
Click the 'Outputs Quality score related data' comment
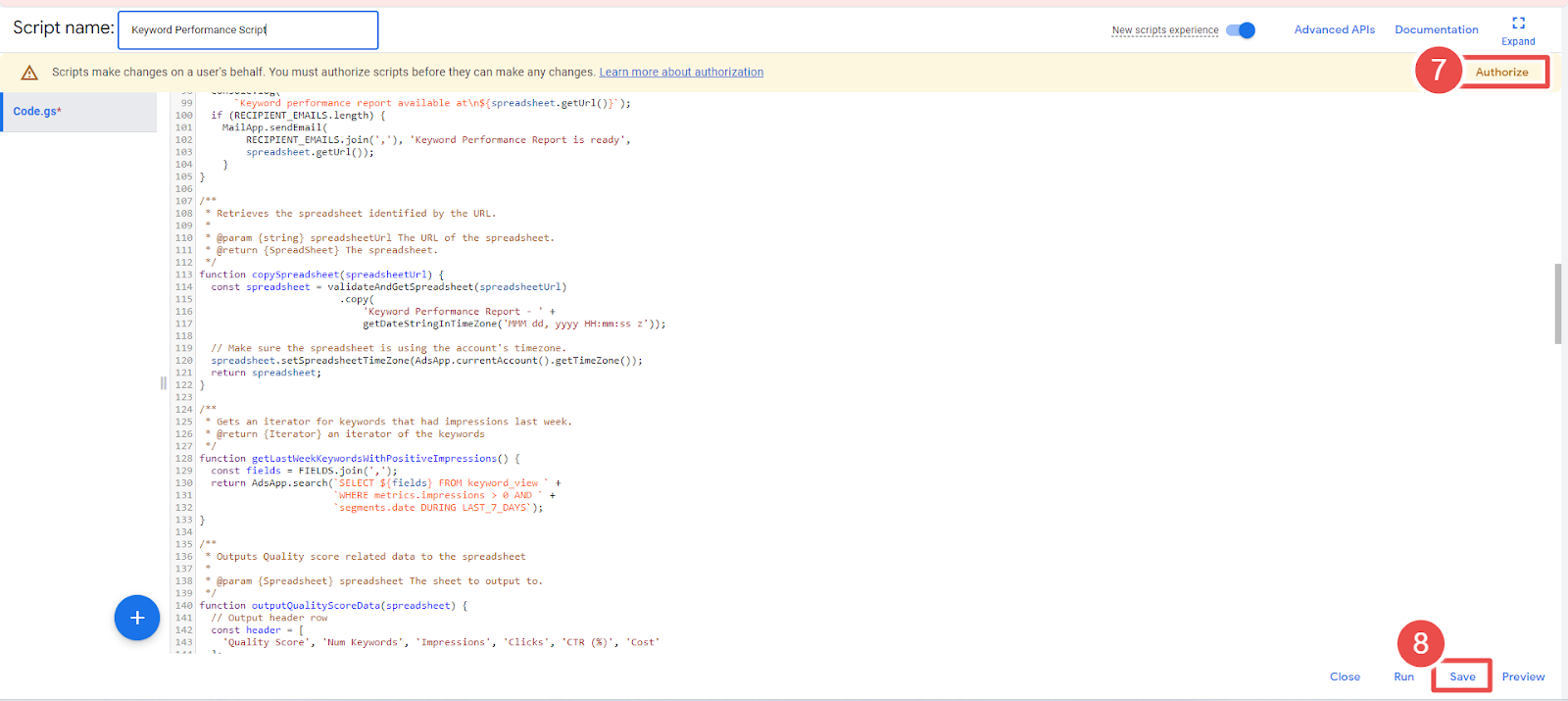point(365,557)
